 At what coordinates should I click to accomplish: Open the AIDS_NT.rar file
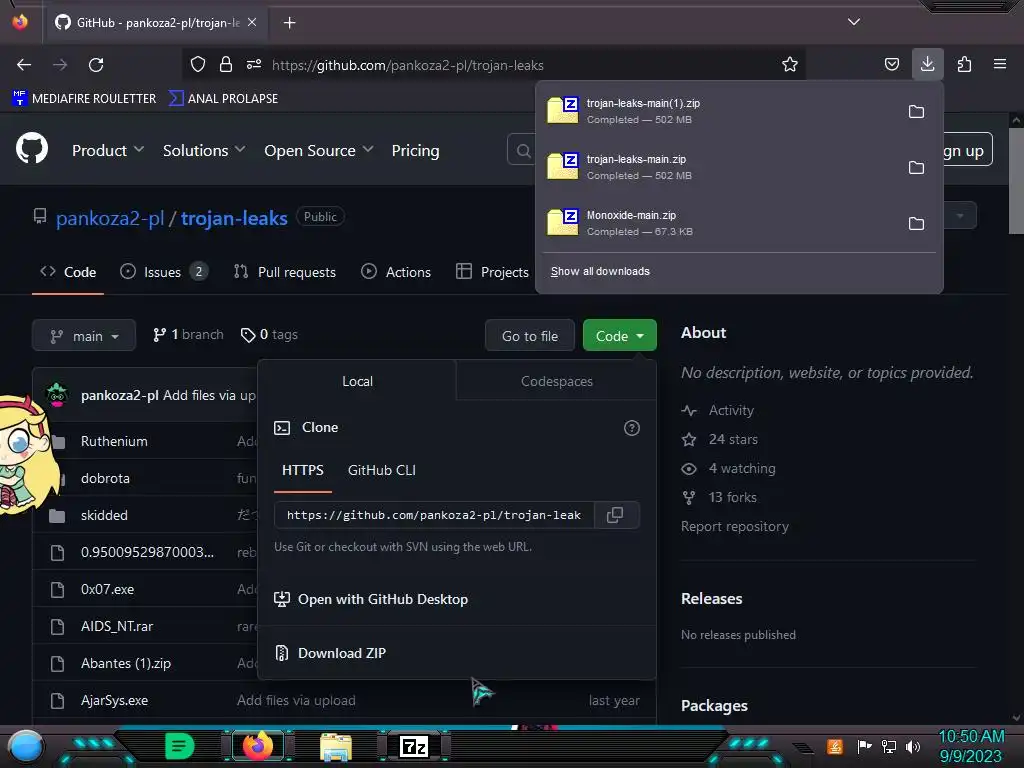tap(117, 626)
